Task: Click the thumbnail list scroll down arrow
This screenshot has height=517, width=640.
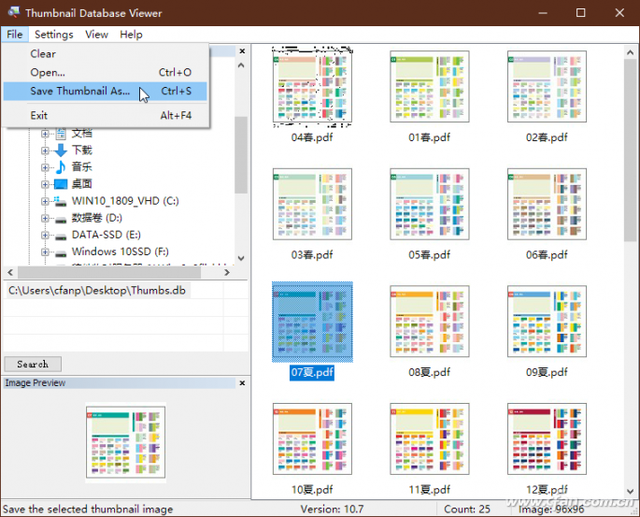Action: pos(630,491)
